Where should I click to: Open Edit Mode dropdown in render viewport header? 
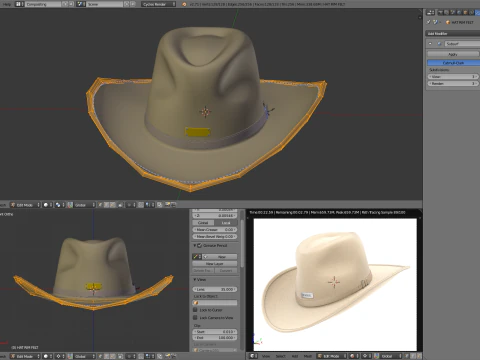[x=332, y=356]
